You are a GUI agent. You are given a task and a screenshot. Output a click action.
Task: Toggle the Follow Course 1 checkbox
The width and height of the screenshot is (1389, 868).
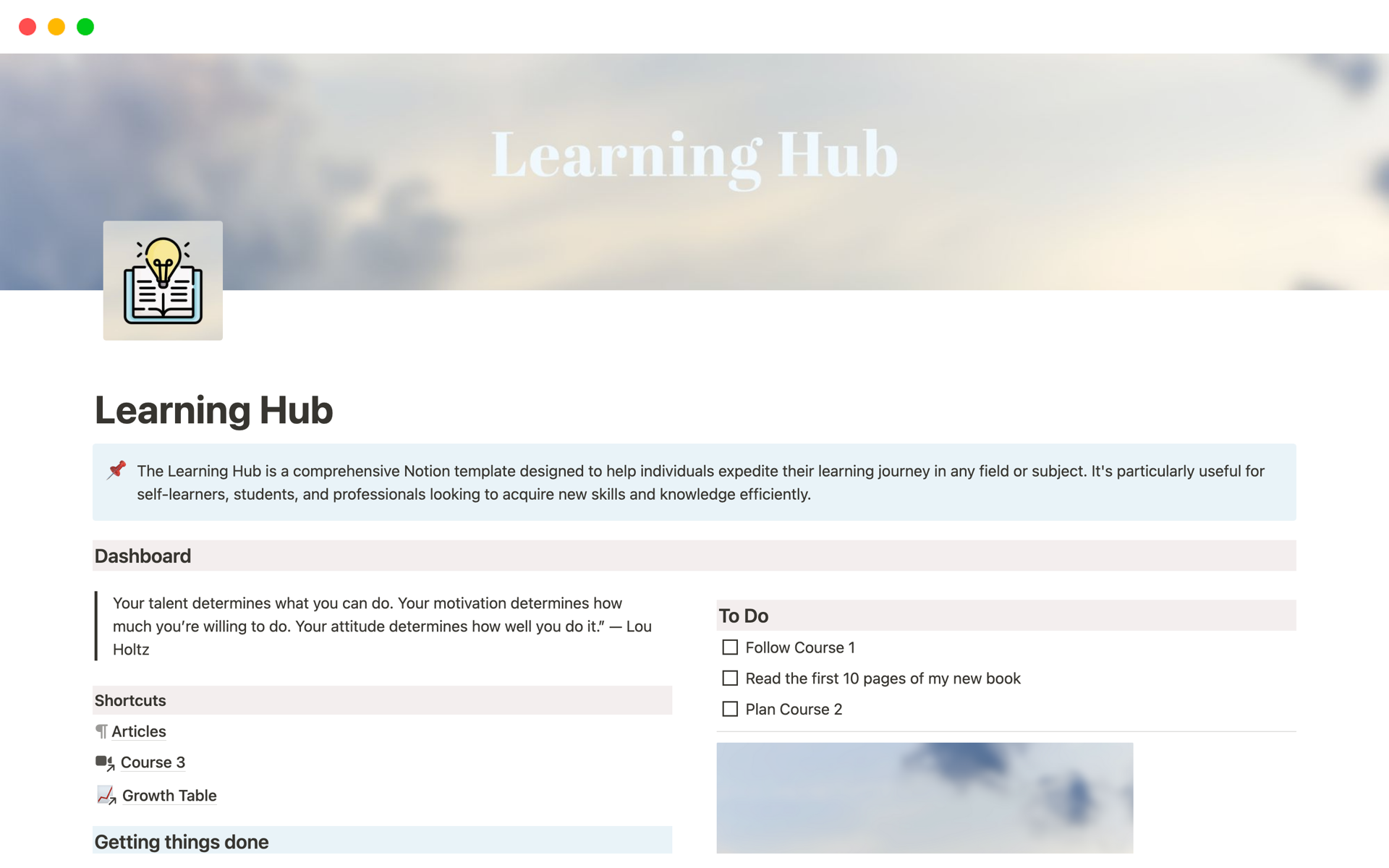[730, 647]
